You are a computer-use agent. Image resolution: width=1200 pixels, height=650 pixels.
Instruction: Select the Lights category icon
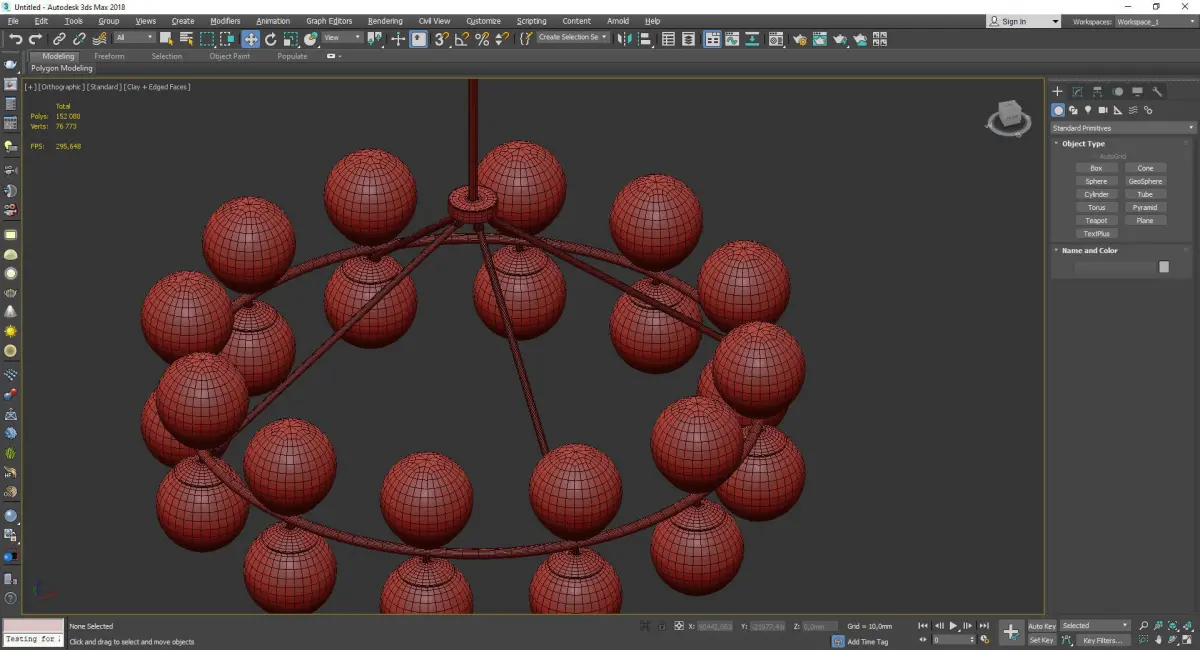tap(1088, 110)
